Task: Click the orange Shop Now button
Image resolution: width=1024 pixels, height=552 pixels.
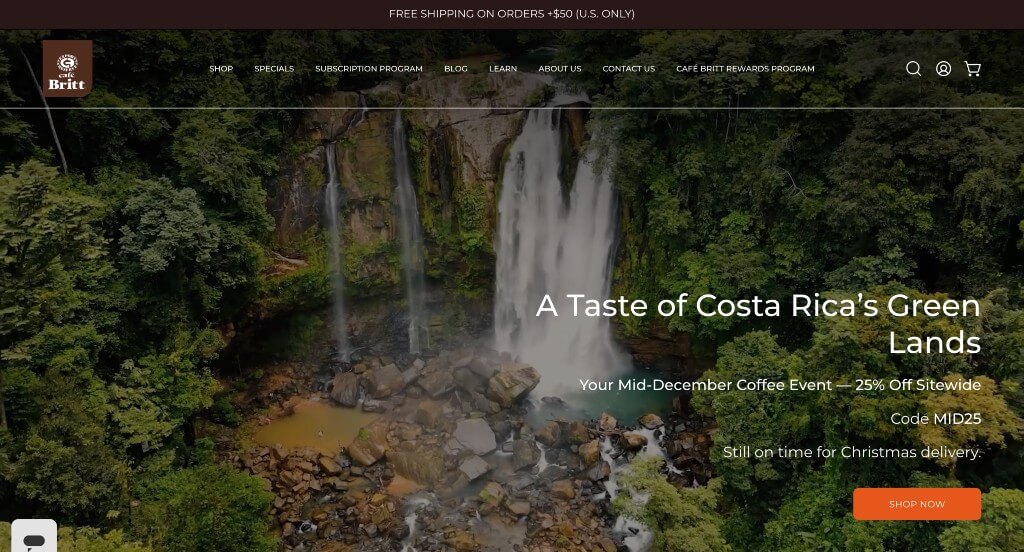Action: pos(917,504)
